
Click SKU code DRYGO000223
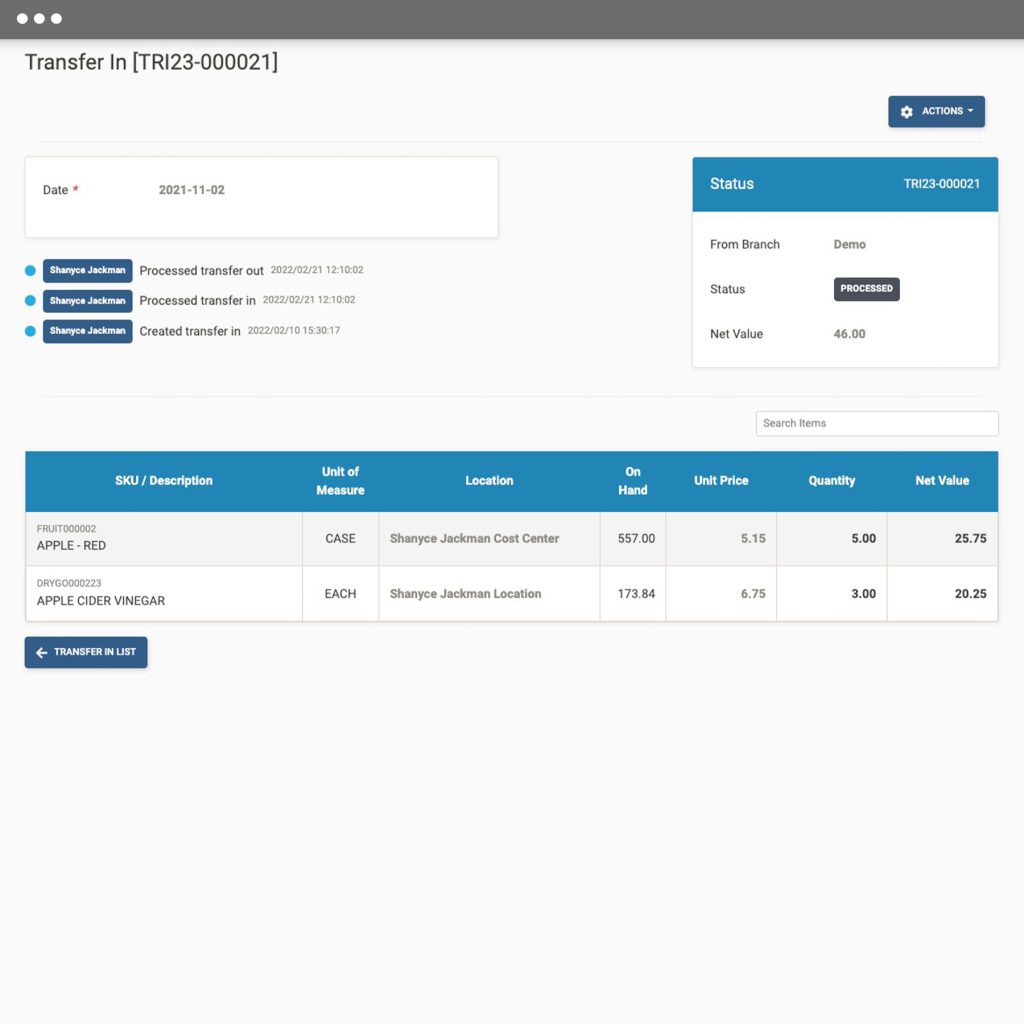pos(69,583)
